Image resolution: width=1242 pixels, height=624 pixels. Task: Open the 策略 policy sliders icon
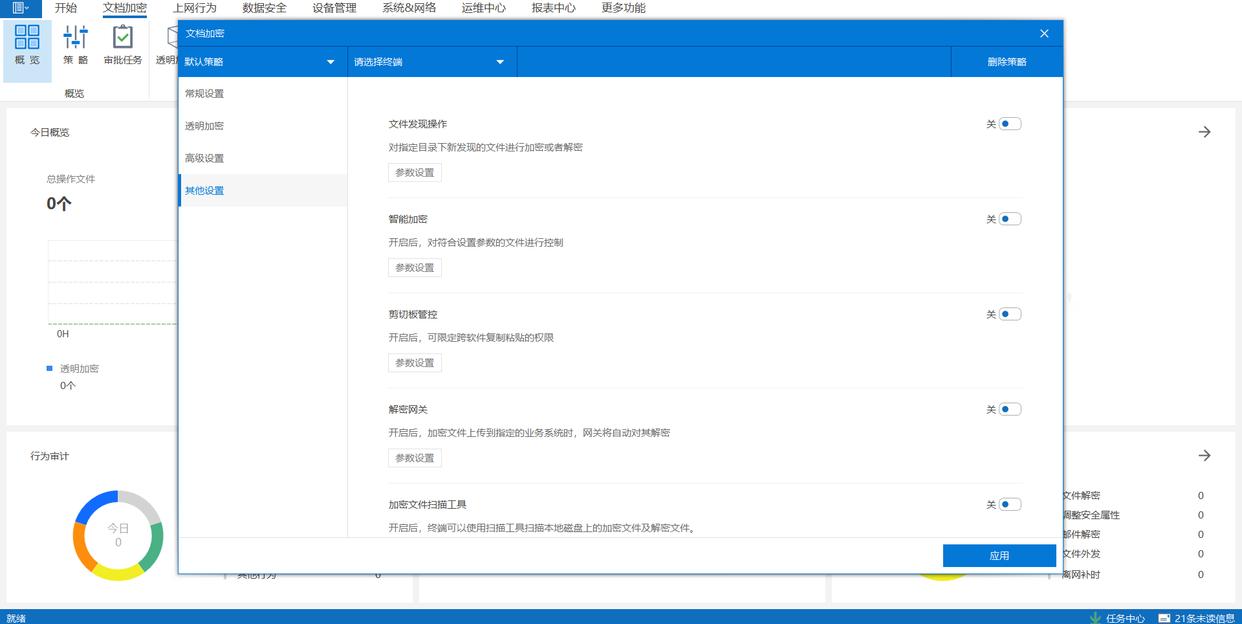coord(75,38)
